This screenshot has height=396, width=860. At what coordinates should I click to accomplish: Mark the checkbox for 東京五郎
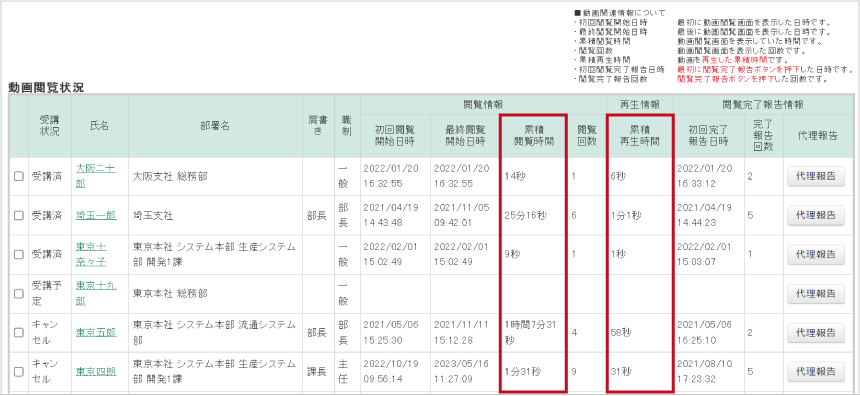tap(19, 332)
